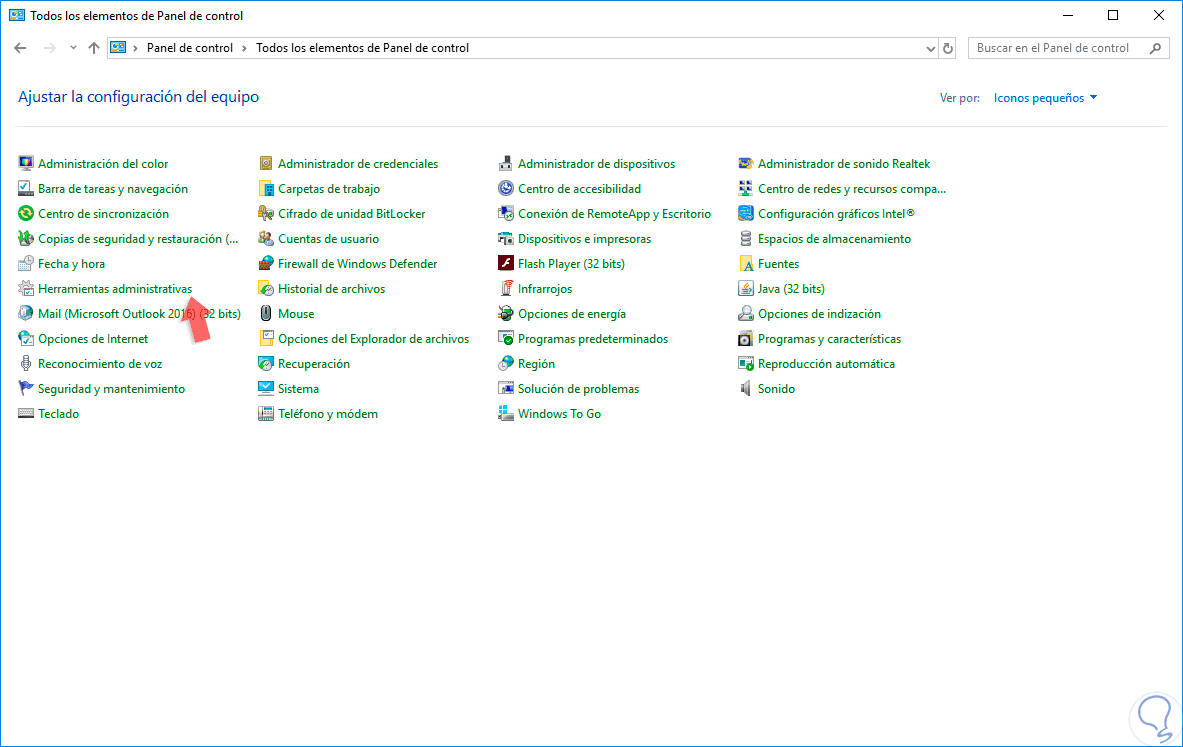
Task: Expand the Iconos pequeños view dropdown
Action: (x=1045, y=98)
